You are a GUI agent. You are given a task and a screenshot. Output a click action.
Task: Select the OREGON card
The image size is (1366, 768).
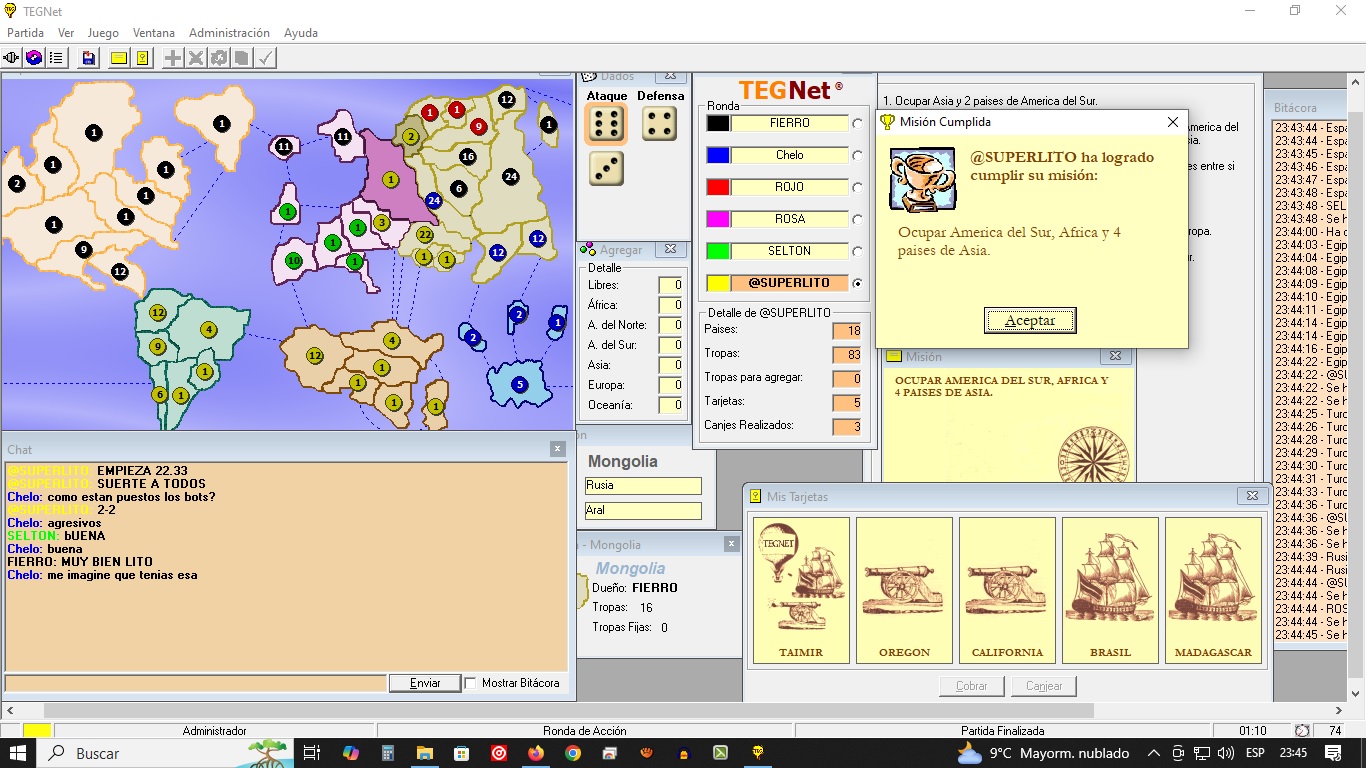(904, 590)
